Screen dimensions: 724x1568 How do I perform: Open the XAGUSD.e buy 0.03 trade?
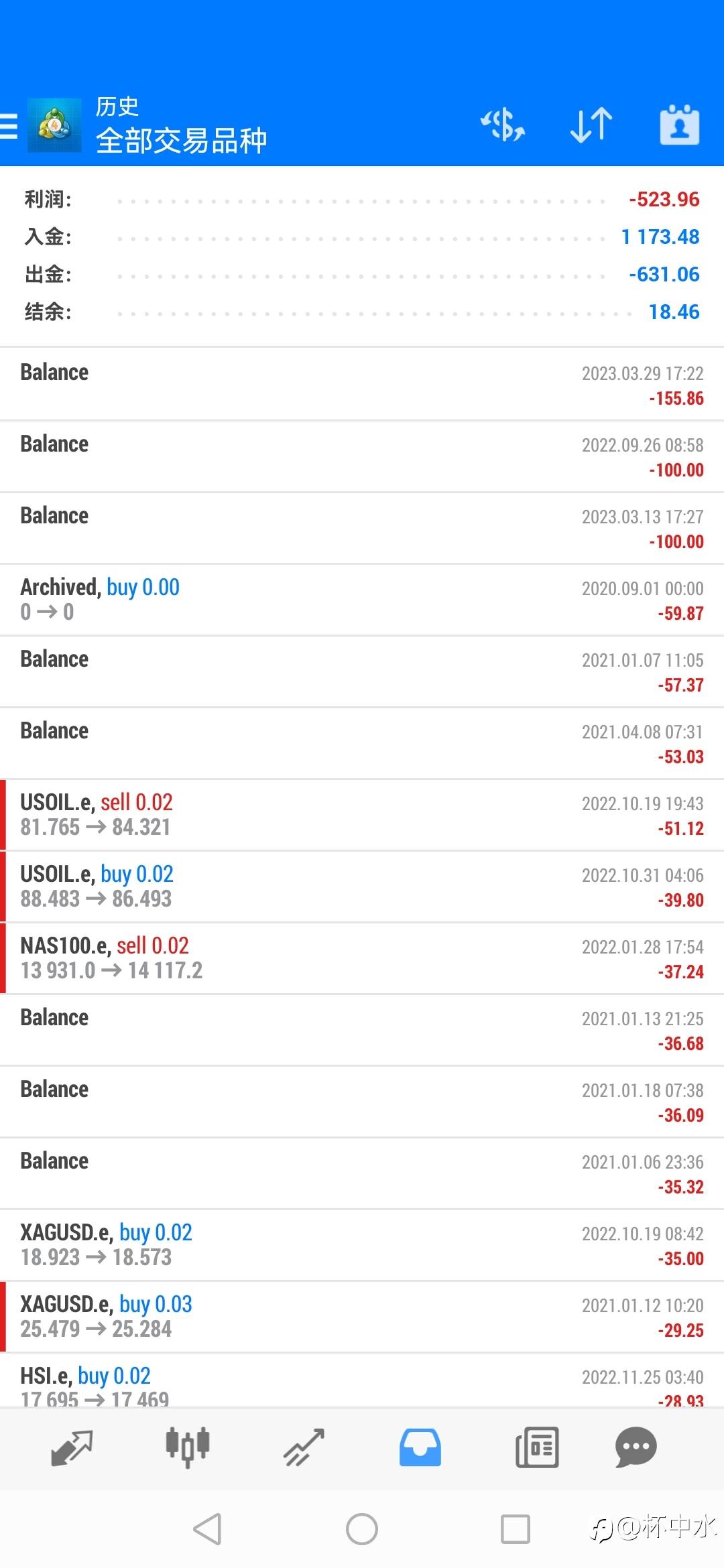coord(362,1317)
